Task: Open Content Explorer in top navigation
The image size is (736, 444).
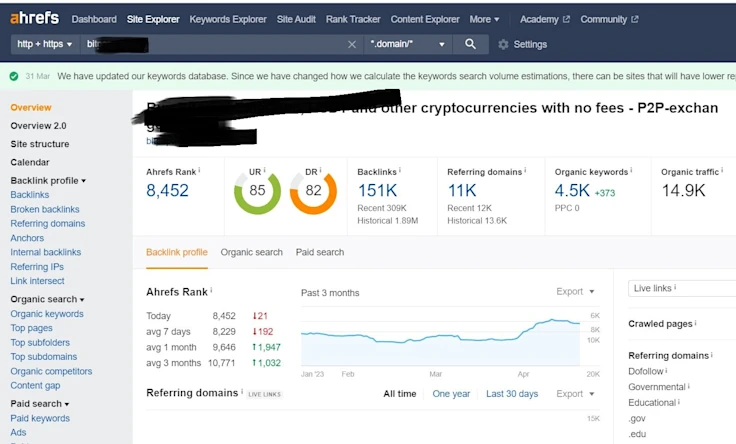Action: [x=425, y=19]
